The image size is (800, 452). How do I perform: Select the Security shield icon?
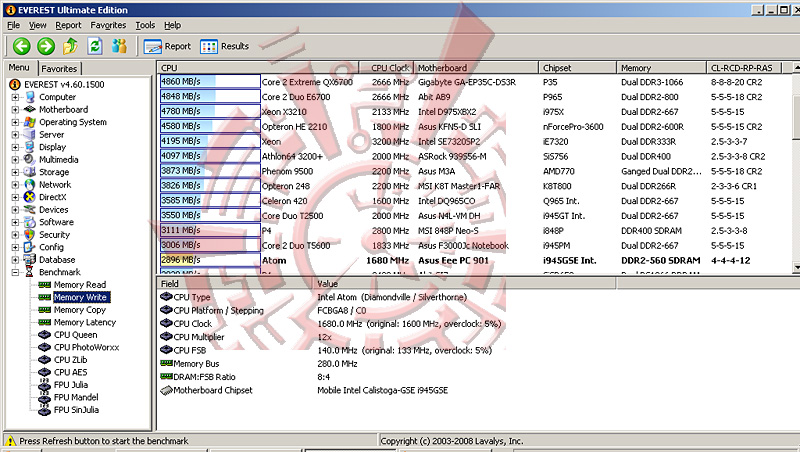coord(30,235)
